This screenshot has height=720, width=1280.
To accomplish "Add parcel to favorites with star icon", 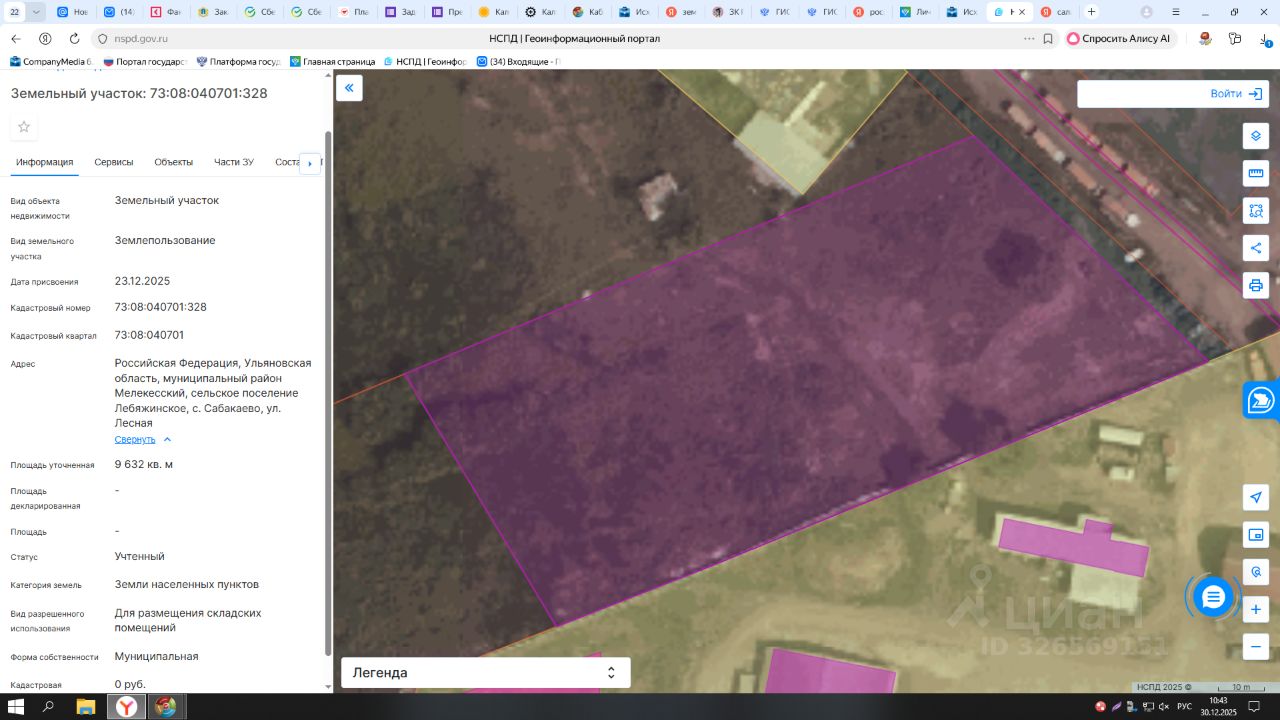I will coord(24,127).
